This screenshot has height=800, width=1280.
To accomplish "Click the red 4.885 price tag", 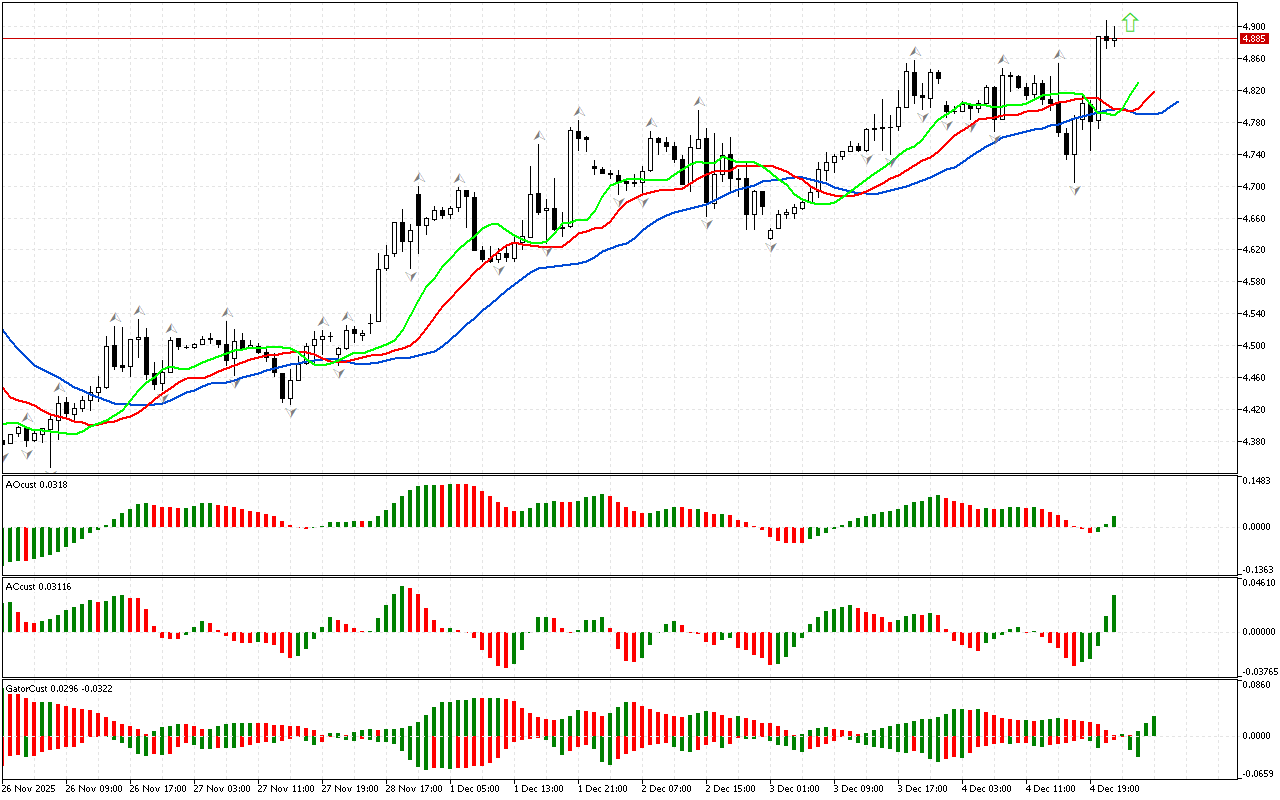I will pos(1253,39).
